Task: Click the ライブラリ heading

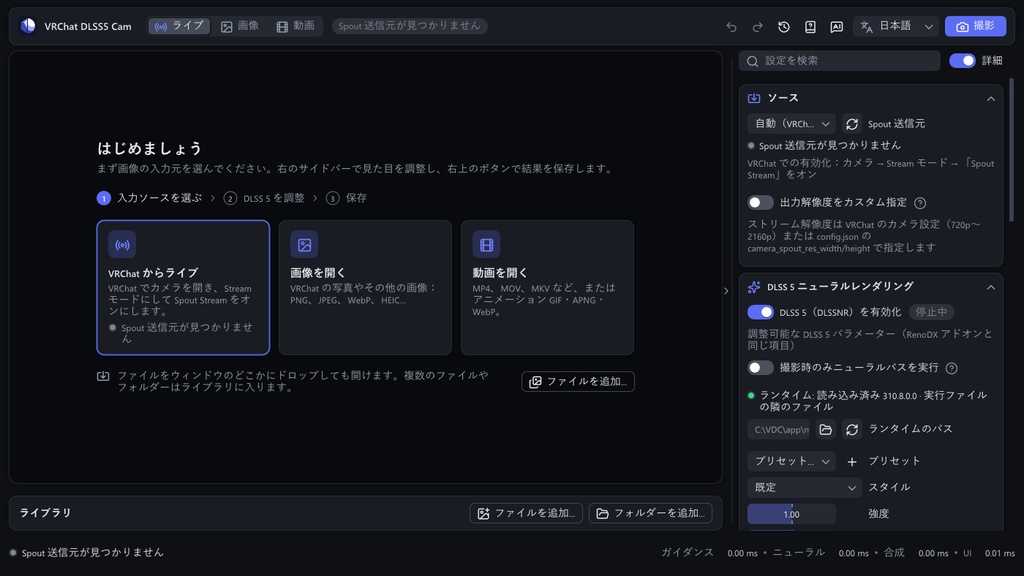Action: (x=45, y=513)
